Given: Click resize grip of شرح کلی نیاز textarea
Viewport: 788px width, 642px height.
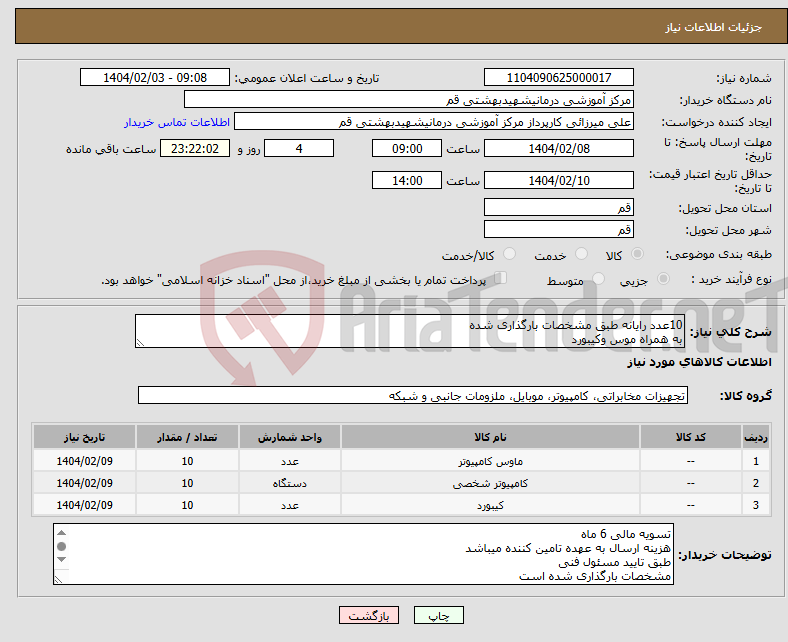Looking at the screenshot, I should tap(140, 343).
